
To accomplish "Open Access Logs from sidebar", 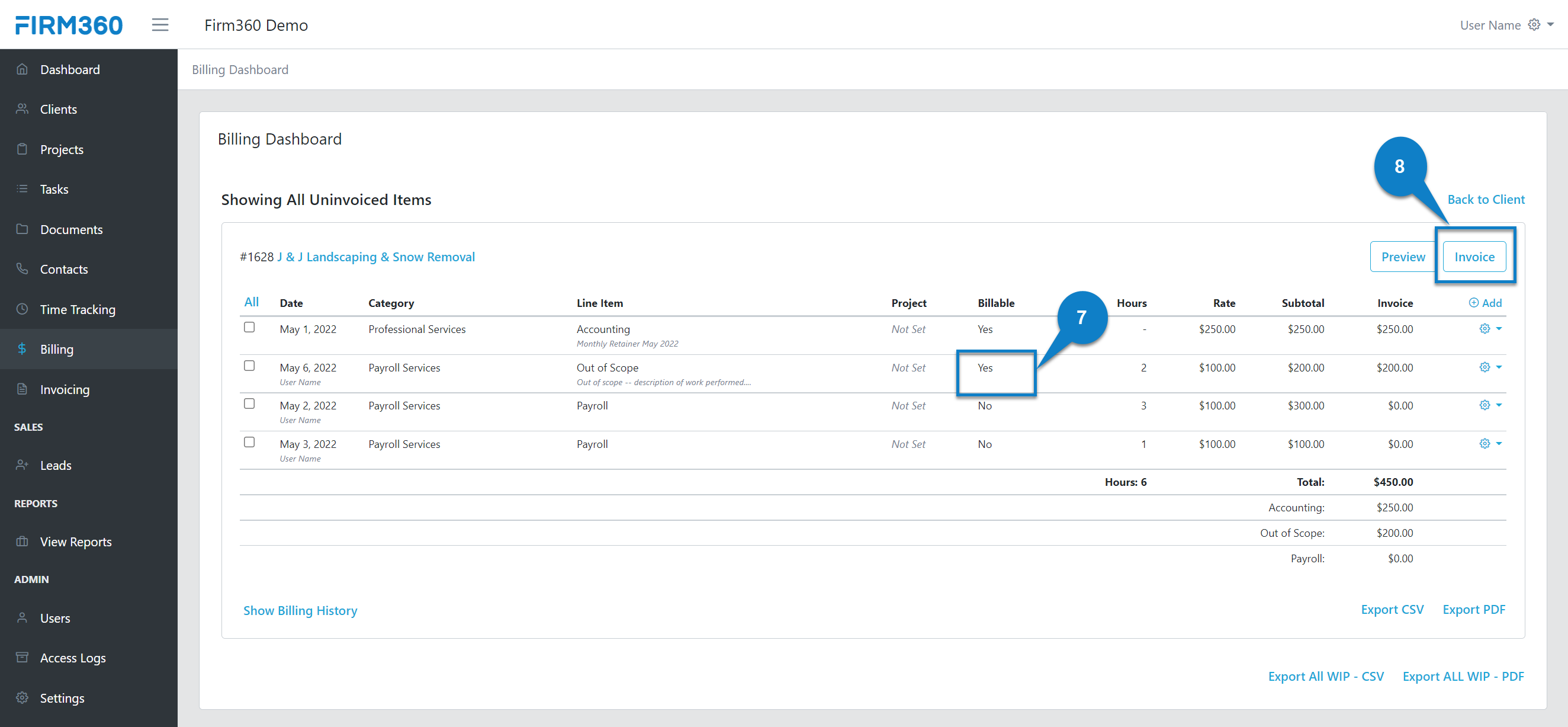I will pos(73,658).
